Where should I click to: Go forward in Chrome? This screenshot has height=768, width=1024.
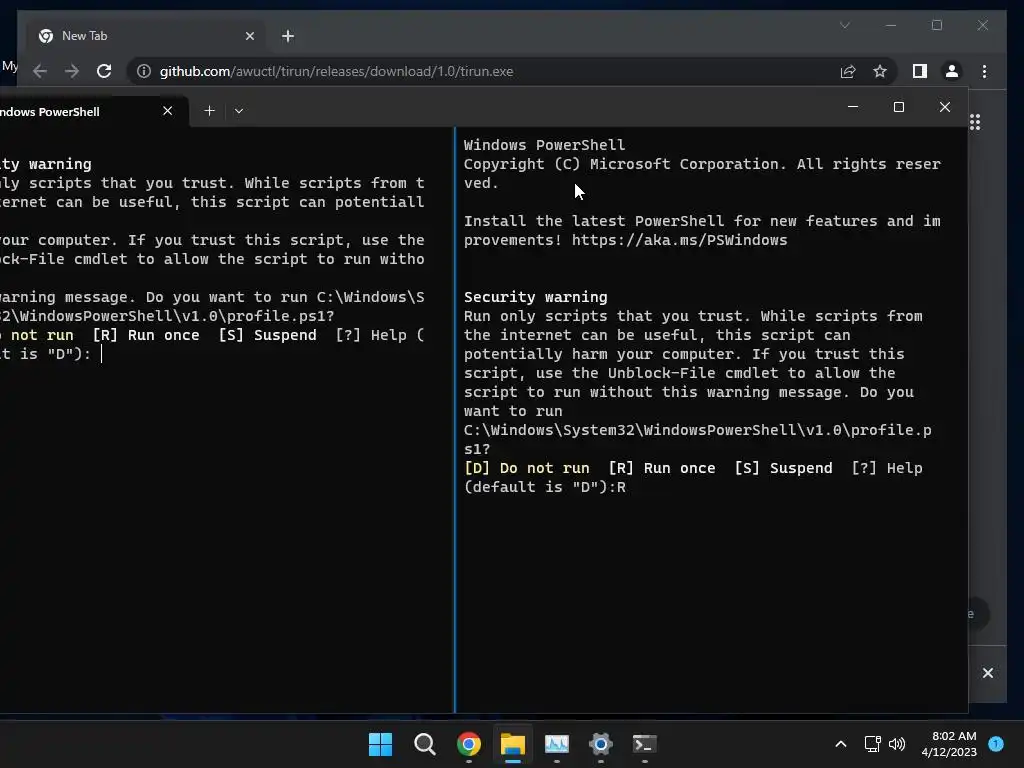72,71
